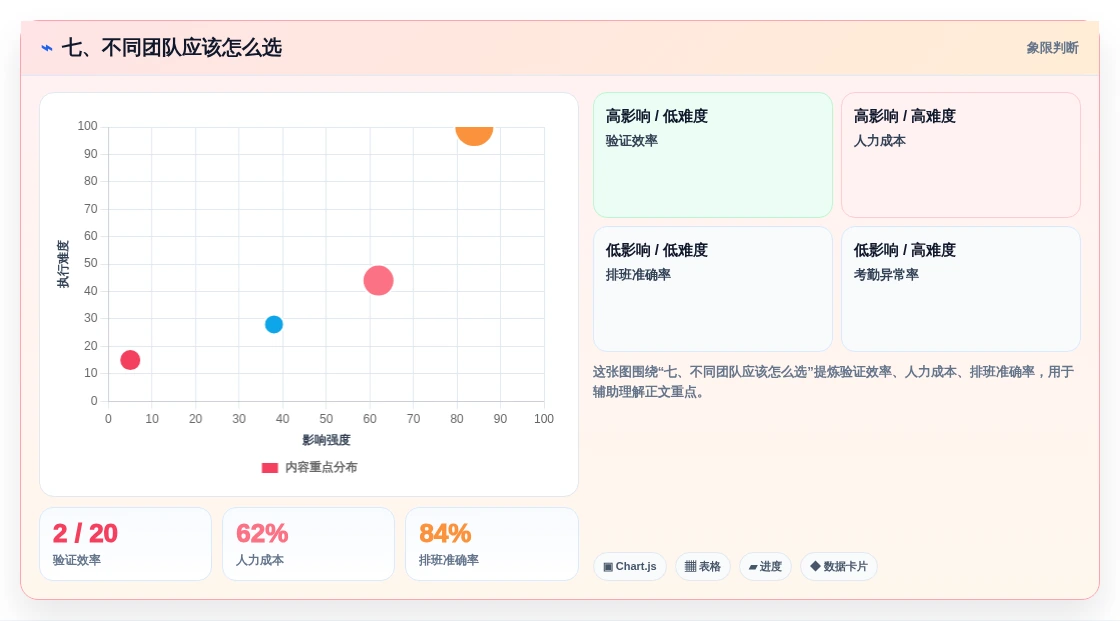Open the 高影响 / 高难度 quadrant card

click(x=961, y=155)
